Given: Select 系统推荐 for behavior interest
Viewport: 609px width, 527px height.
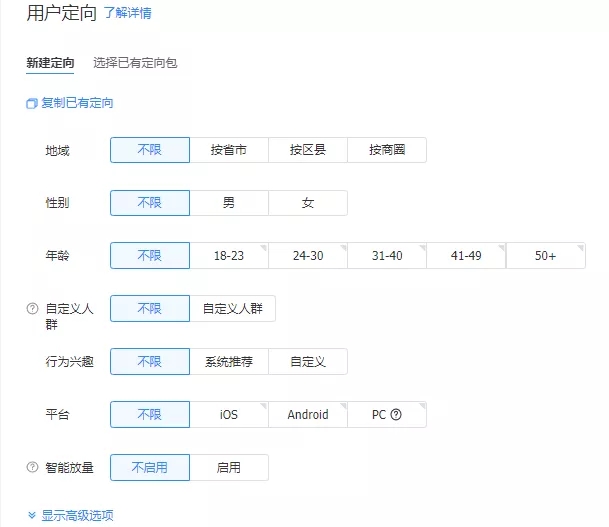Looking at the screenshot, I should pyautogui.click(x=229, y=362).
